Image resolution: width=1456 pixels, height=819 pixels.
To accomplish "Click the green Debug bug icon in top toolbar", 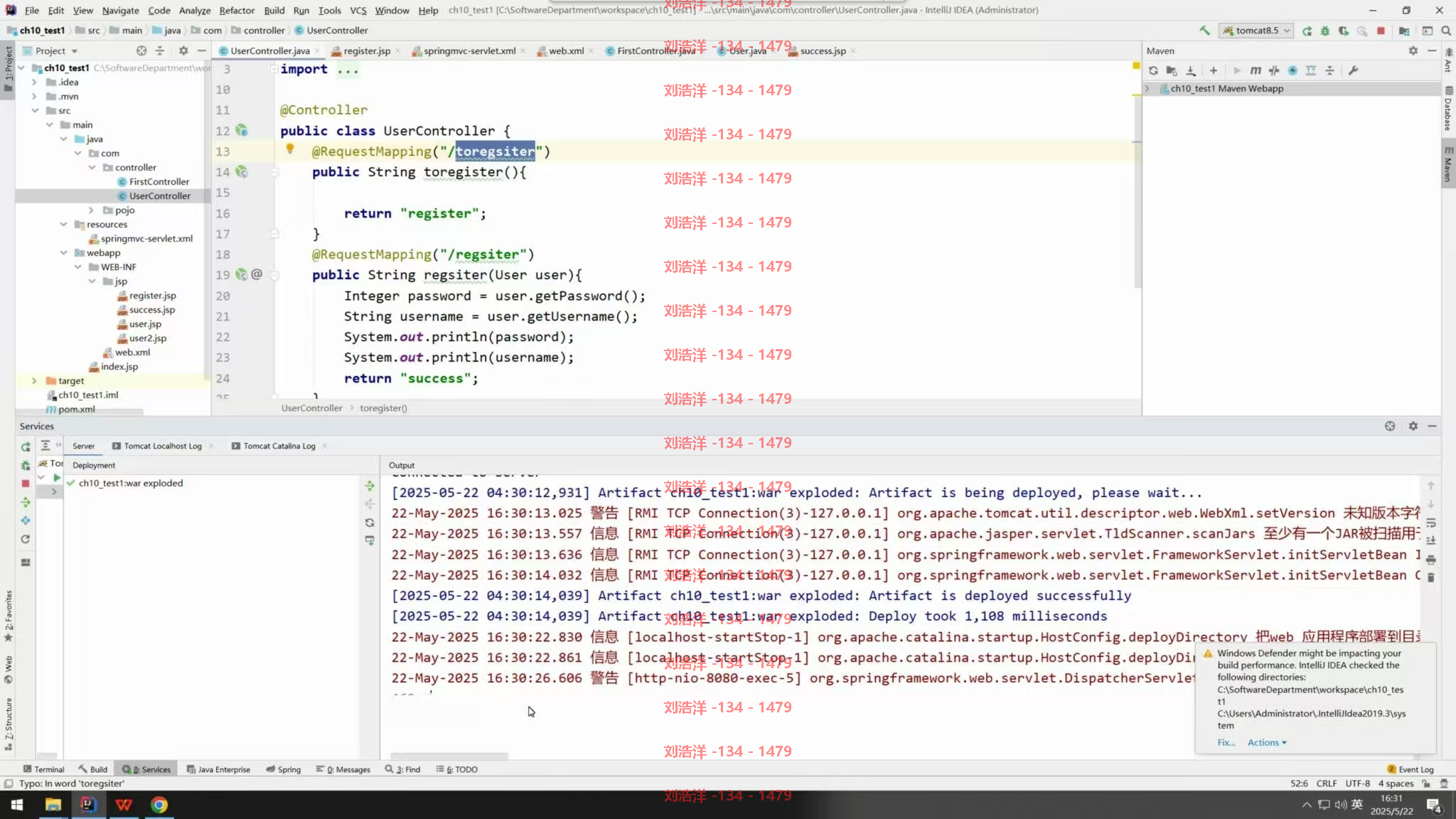I will 1324,31.
